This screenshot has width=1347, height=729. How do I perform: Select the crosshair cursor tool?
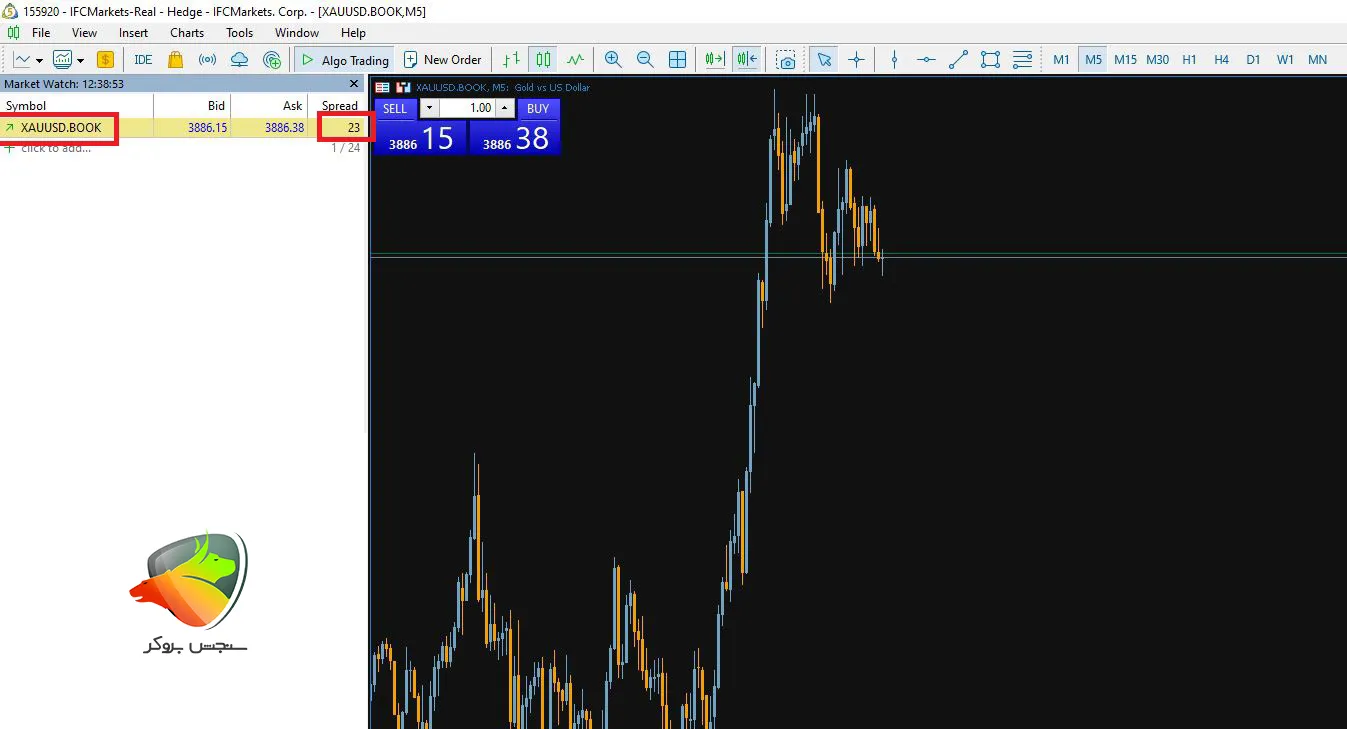point(856,60)
